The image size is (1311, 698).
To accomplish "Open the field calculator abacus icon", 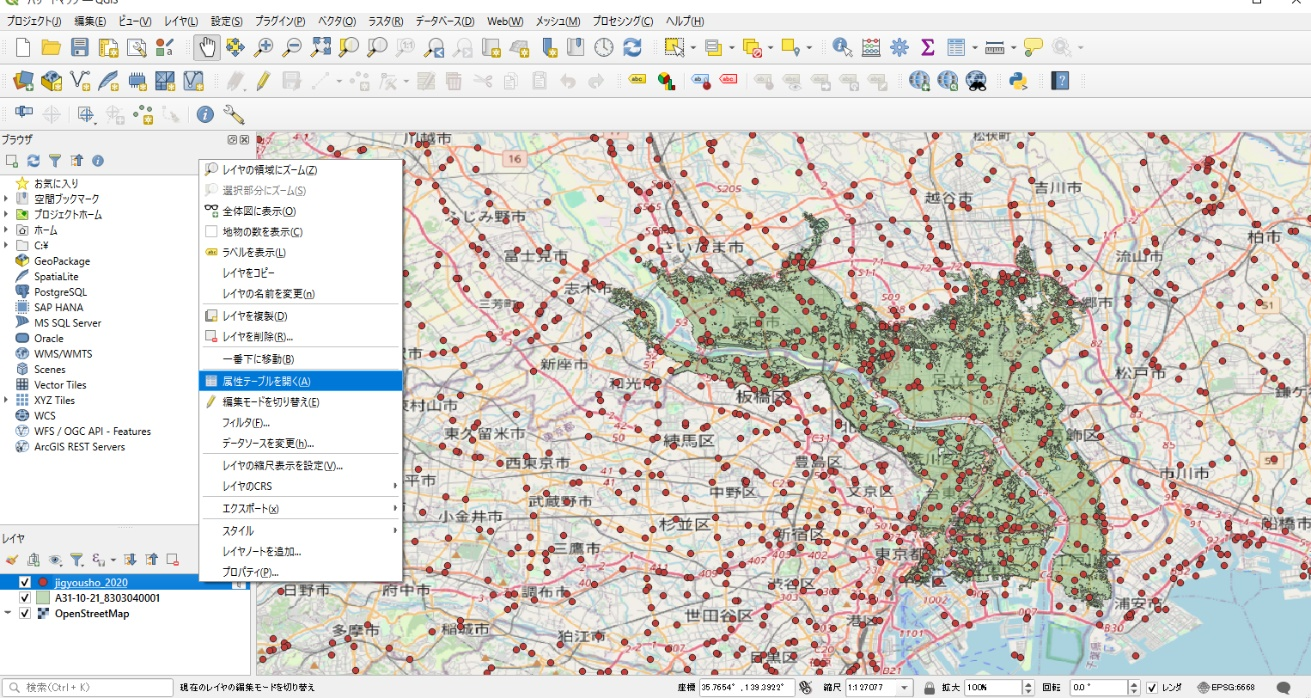I will tap(871, 47).
